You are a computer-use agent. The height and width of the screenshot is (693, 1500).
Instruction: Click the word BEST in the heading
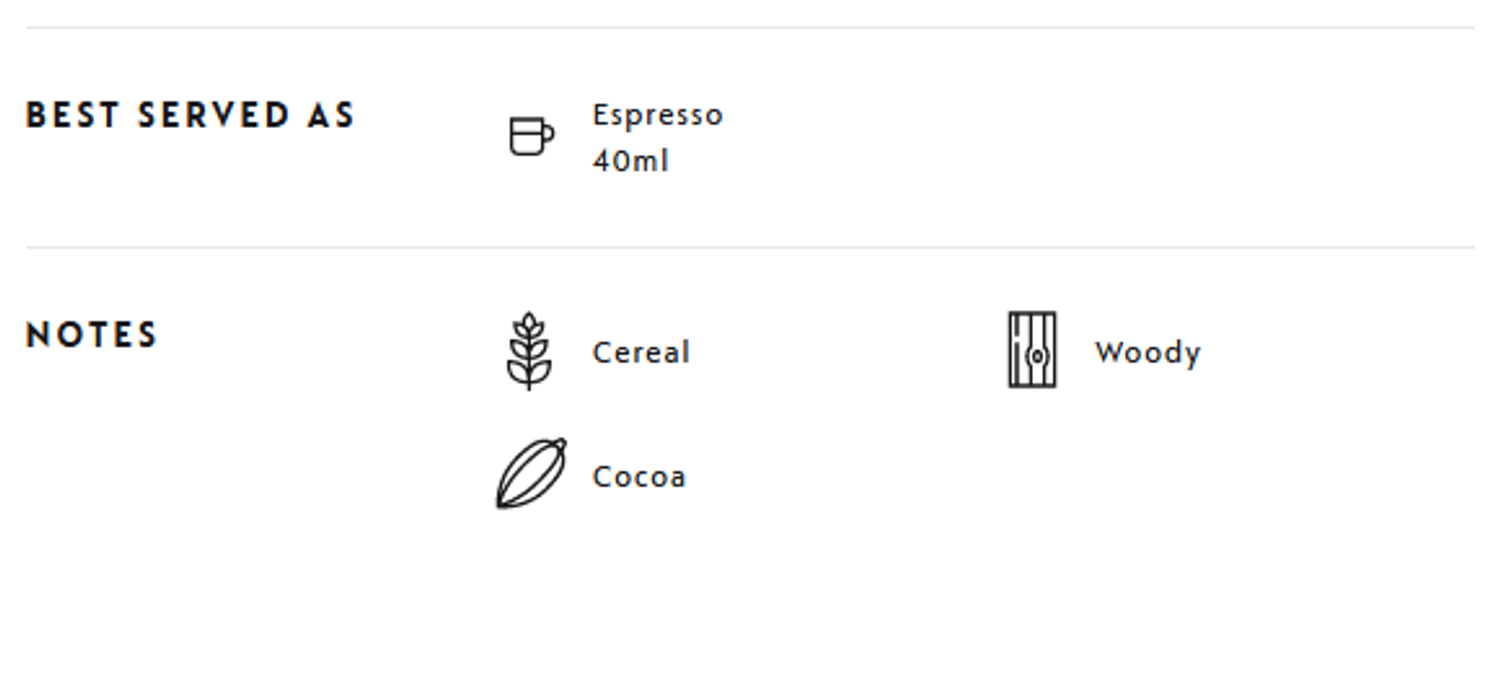coord(72,115)
